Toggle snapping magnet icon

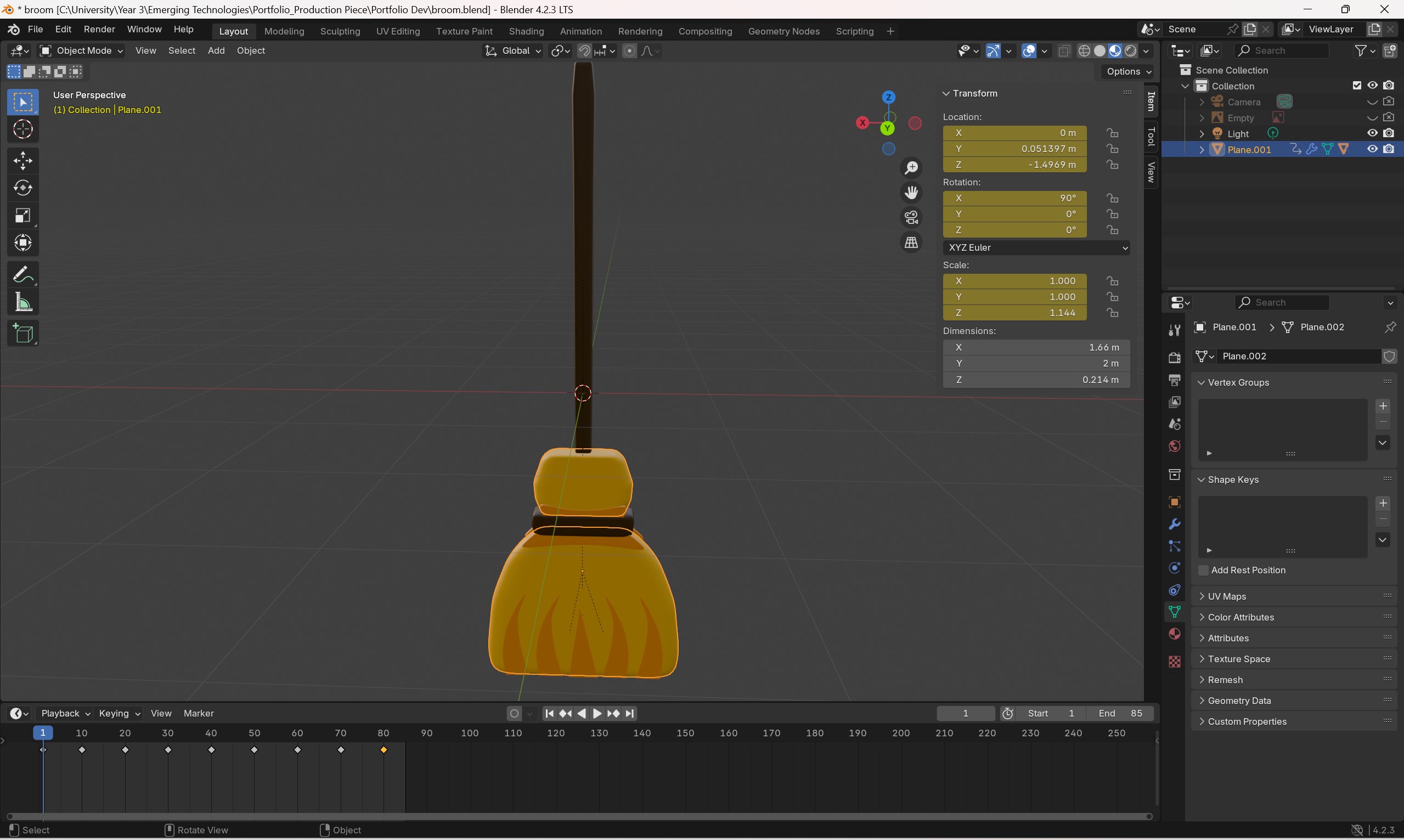[584, 51]
